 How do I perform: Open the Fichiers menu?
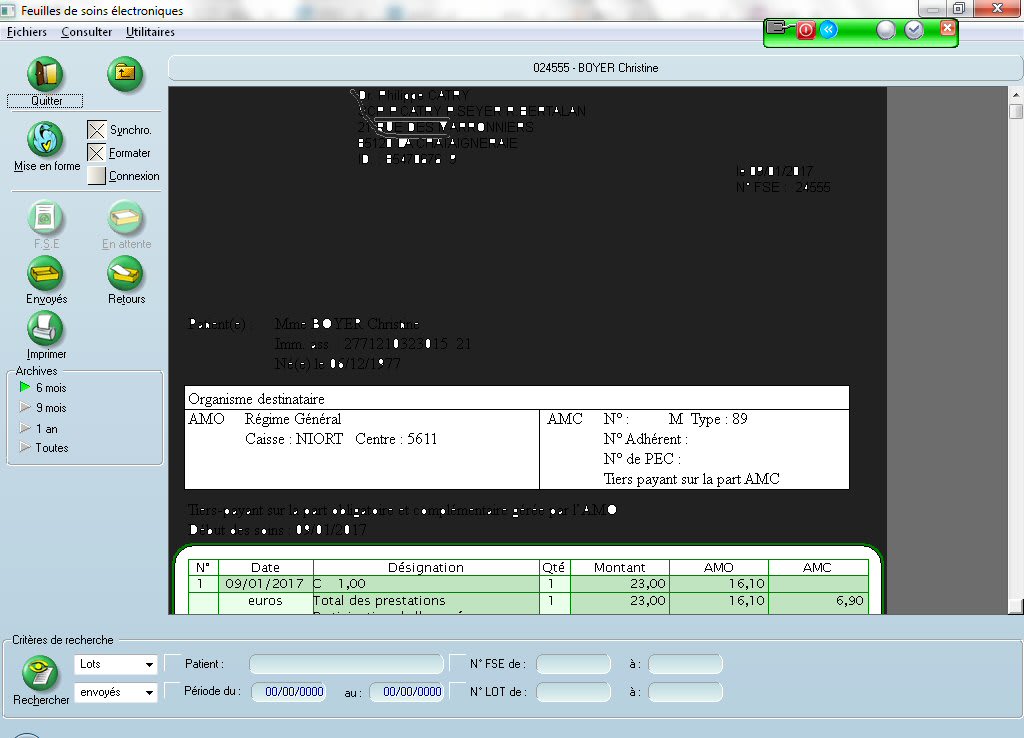(x=27, y=32)
